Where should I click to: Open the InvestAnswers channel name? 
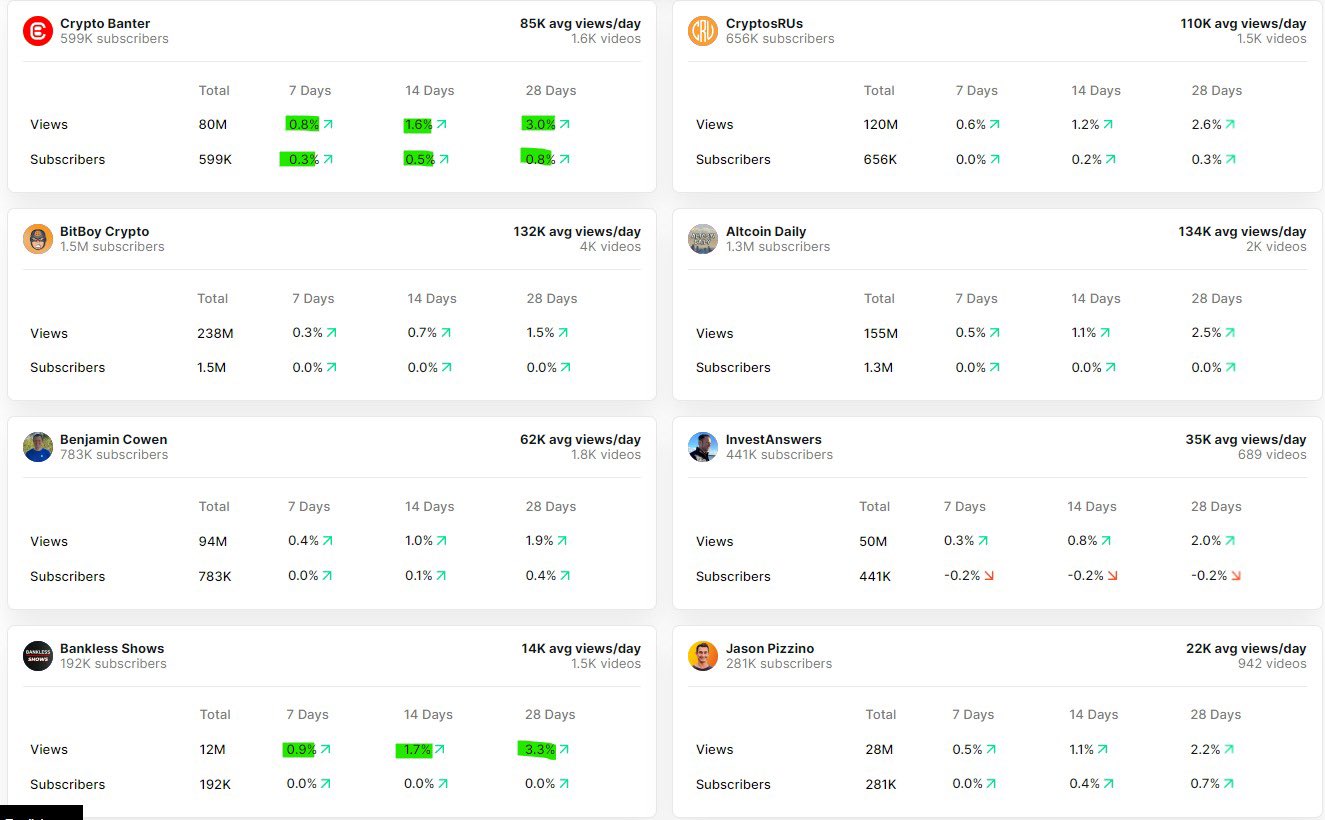(774, 440)
